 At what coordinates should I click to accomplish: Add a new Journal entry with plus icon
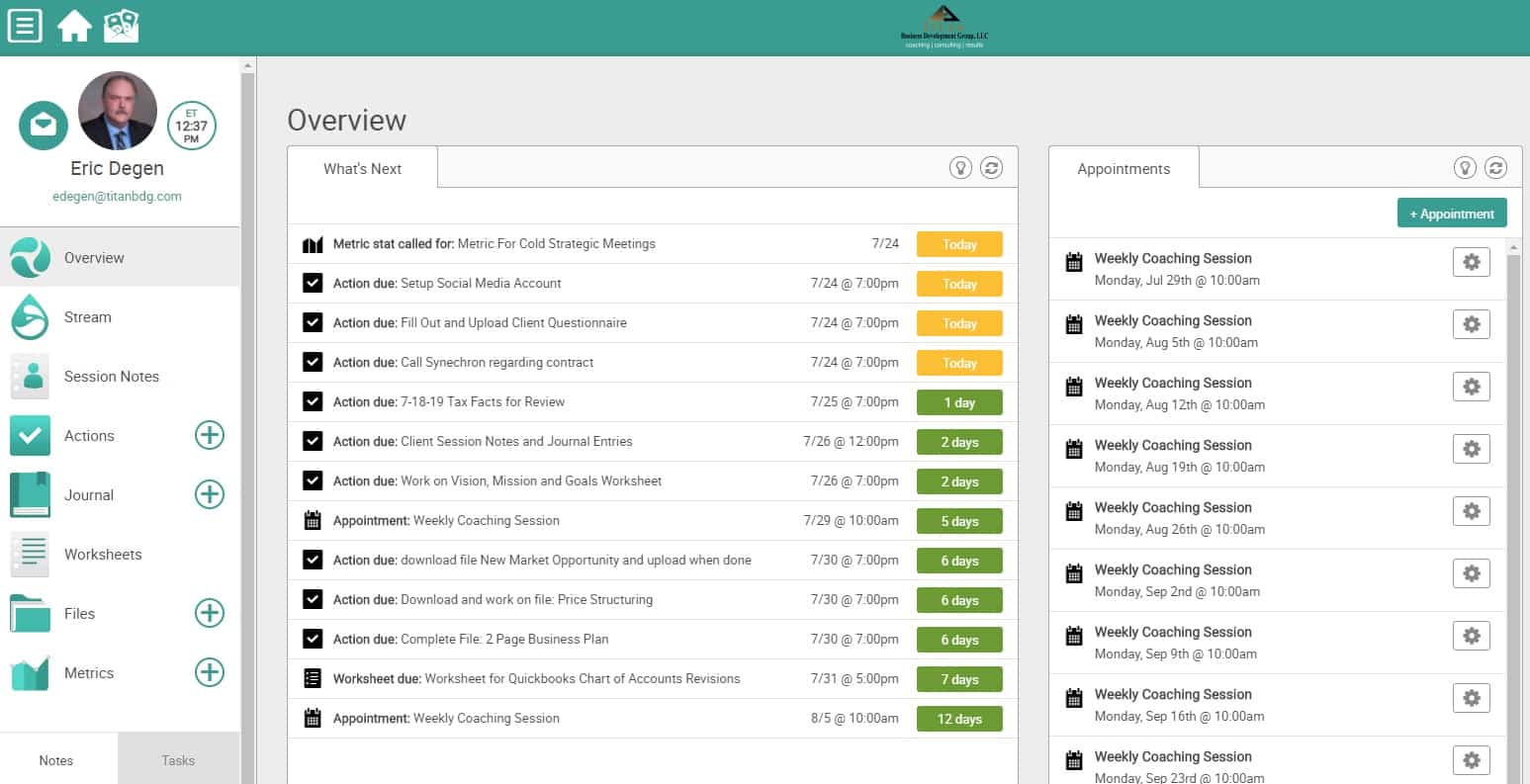[x=210, y=494]
